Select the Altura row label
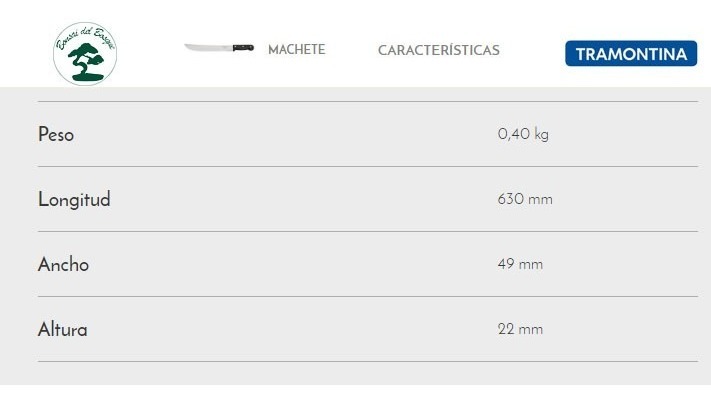This screenshot has width=711, height=403. click(63, 329)
